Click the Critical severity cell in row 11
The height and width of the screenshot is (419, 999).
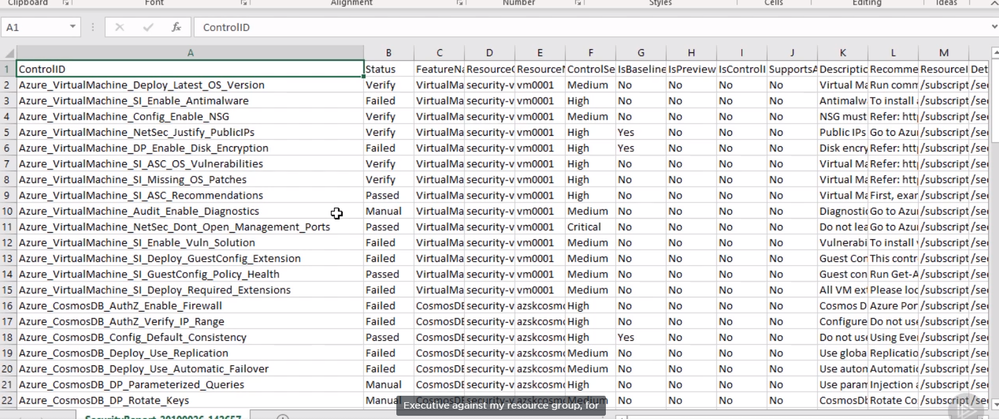pyautogui.click(x=591, y=227)
